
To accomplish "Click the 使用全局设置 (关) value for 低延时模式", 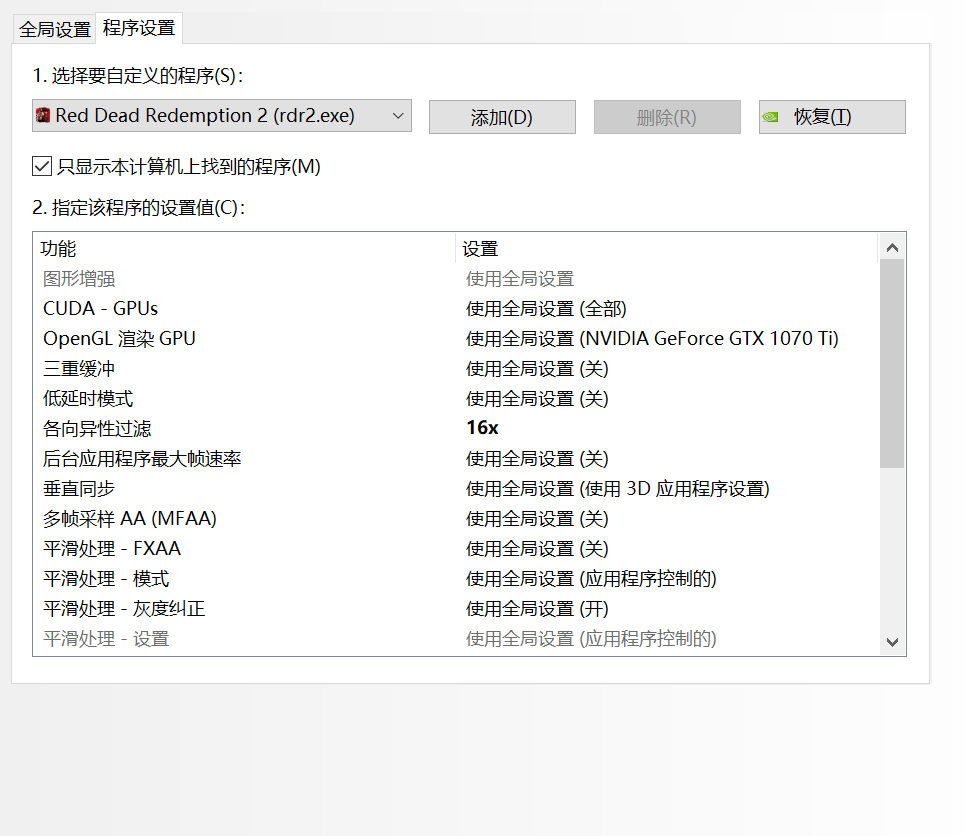I will point(537,399).
